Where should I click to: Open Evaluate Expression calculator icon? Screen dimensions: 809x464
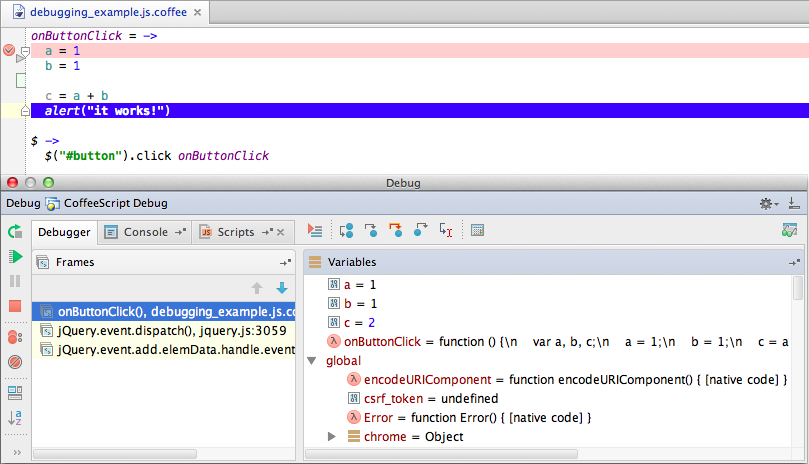coord(477,231)
